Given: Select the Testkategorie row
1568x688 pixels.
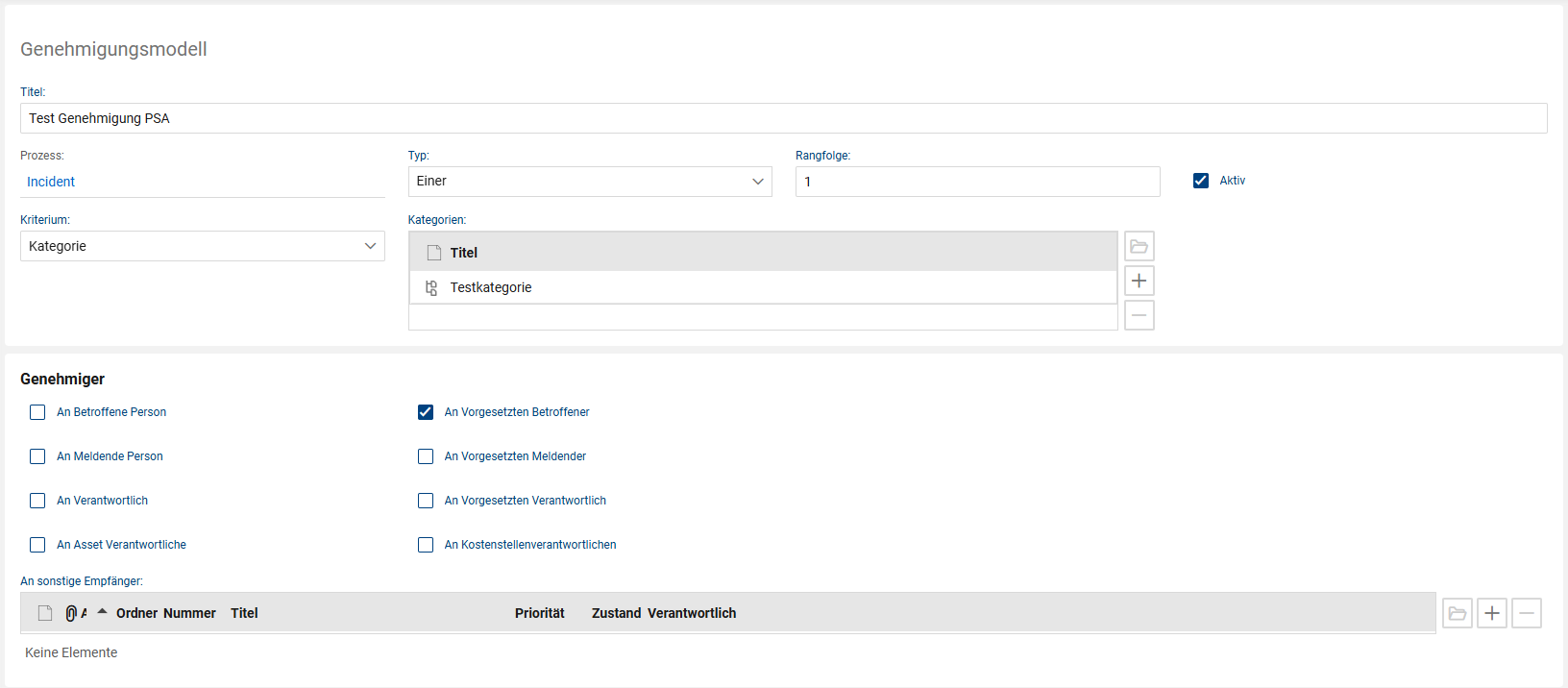Looking at the screenshot, I should pos(763,287).
